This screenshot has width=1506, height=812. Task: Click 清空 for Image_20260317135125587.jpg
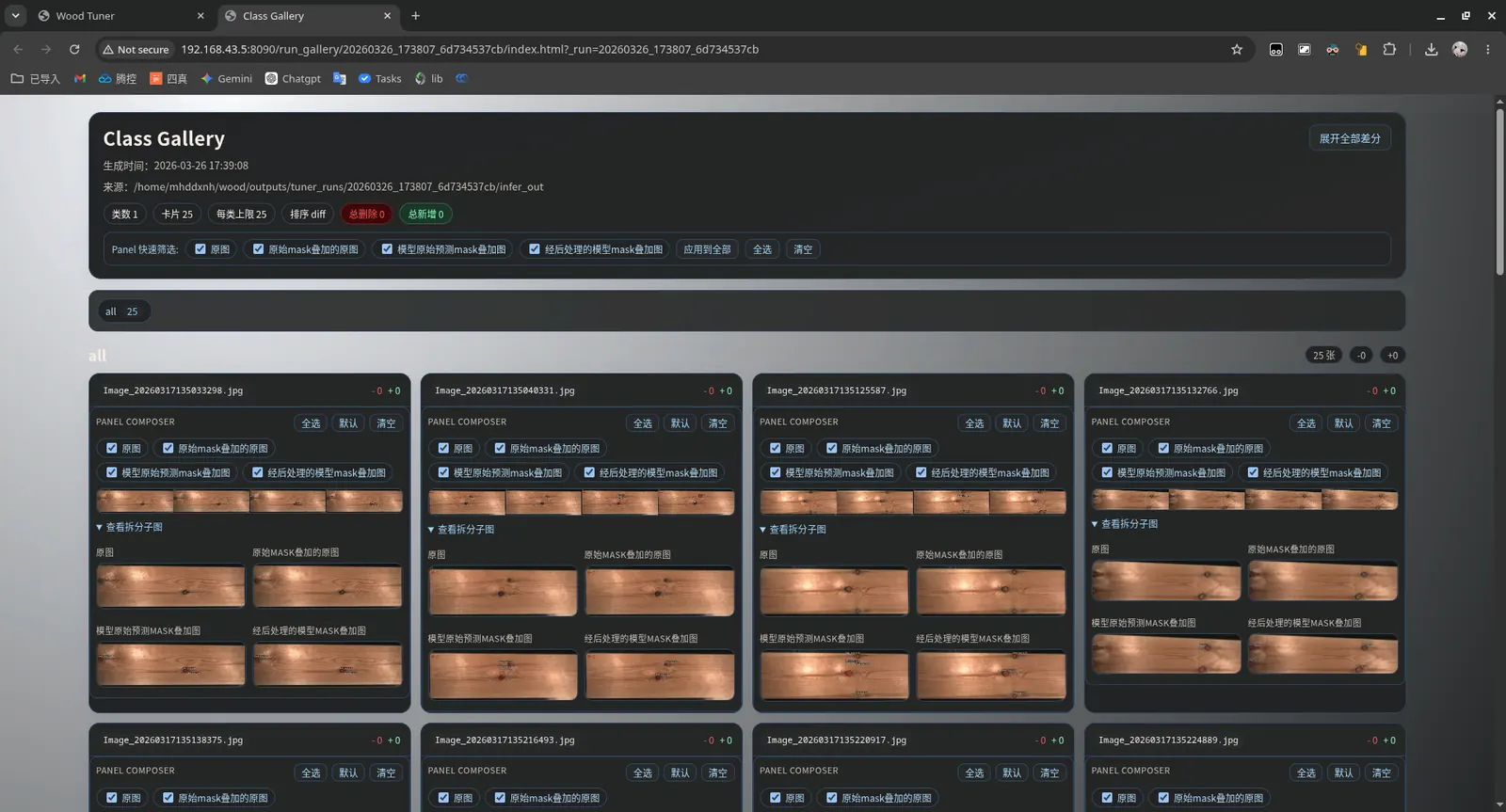(x=1049, y=423)
